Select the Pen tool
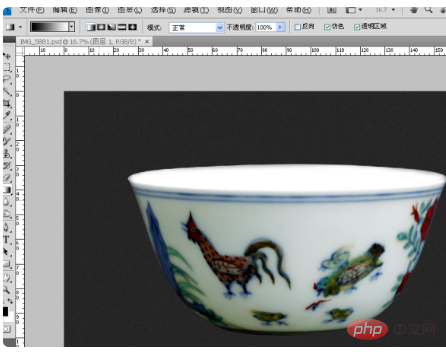The width and height of the screenshot is (446, 362). [7, 228]
